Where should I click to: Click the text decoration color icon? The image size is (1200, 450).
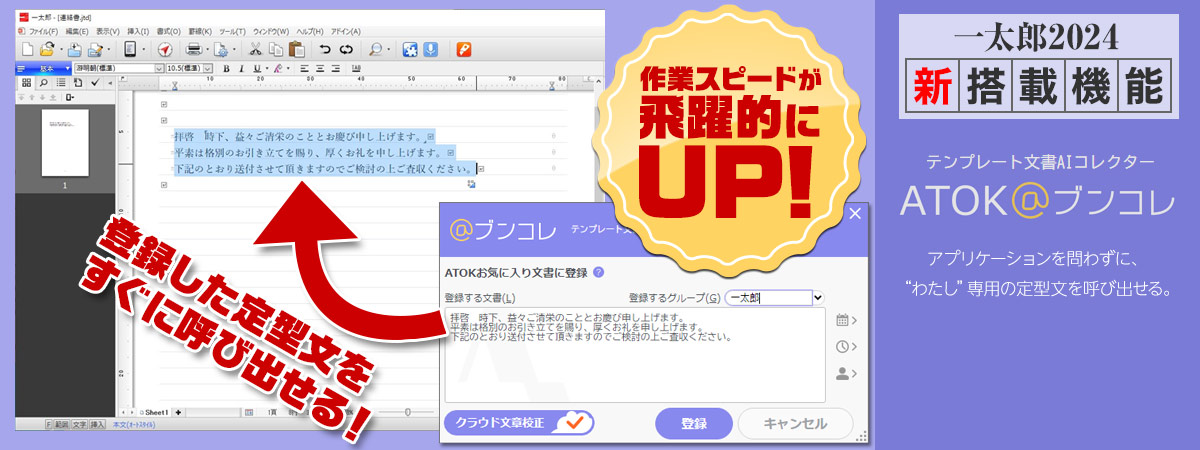point(277,69)
